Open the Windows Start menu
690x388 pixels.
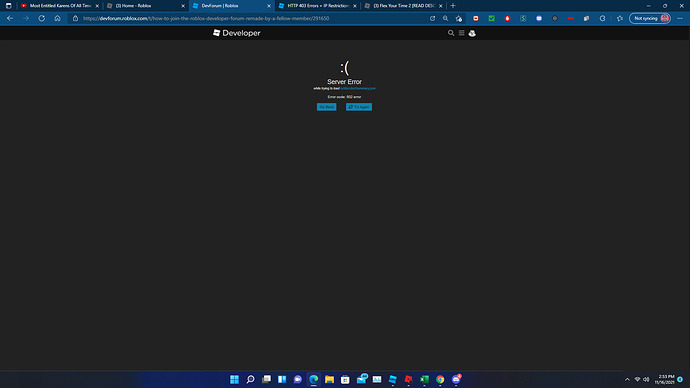[235, 379]
